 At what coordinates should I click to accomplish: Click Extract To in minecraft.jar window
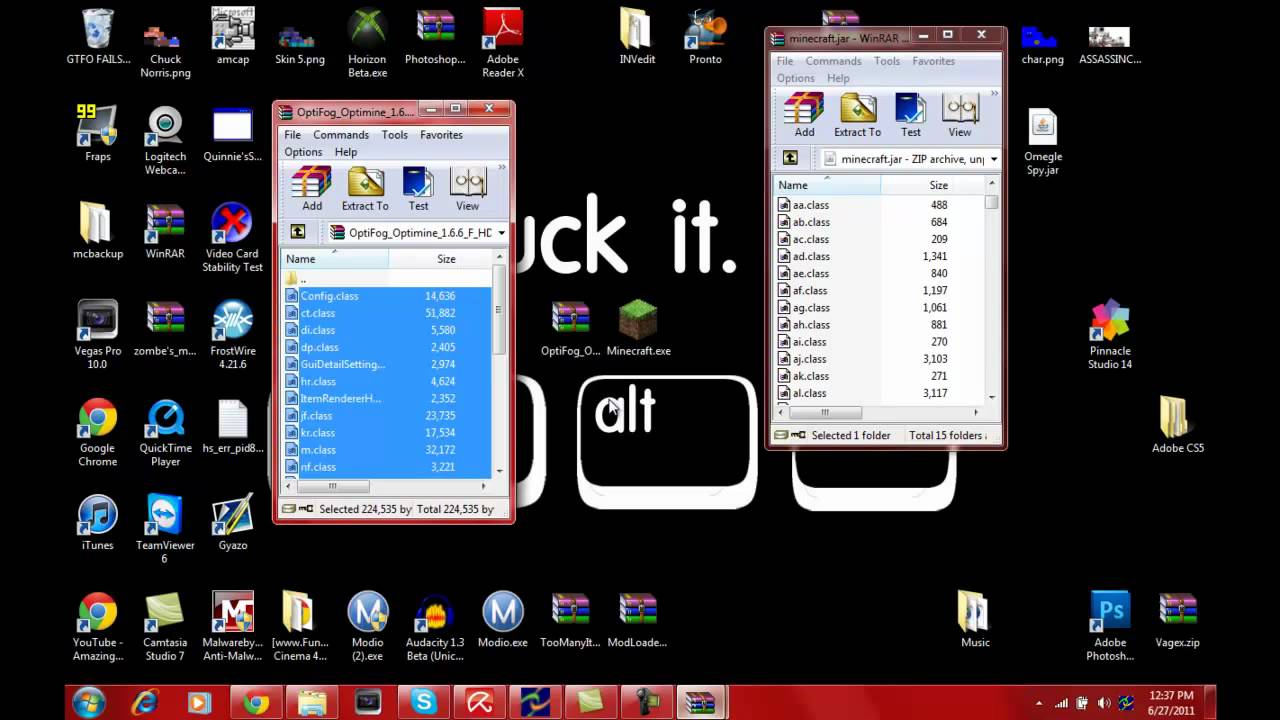857,115
